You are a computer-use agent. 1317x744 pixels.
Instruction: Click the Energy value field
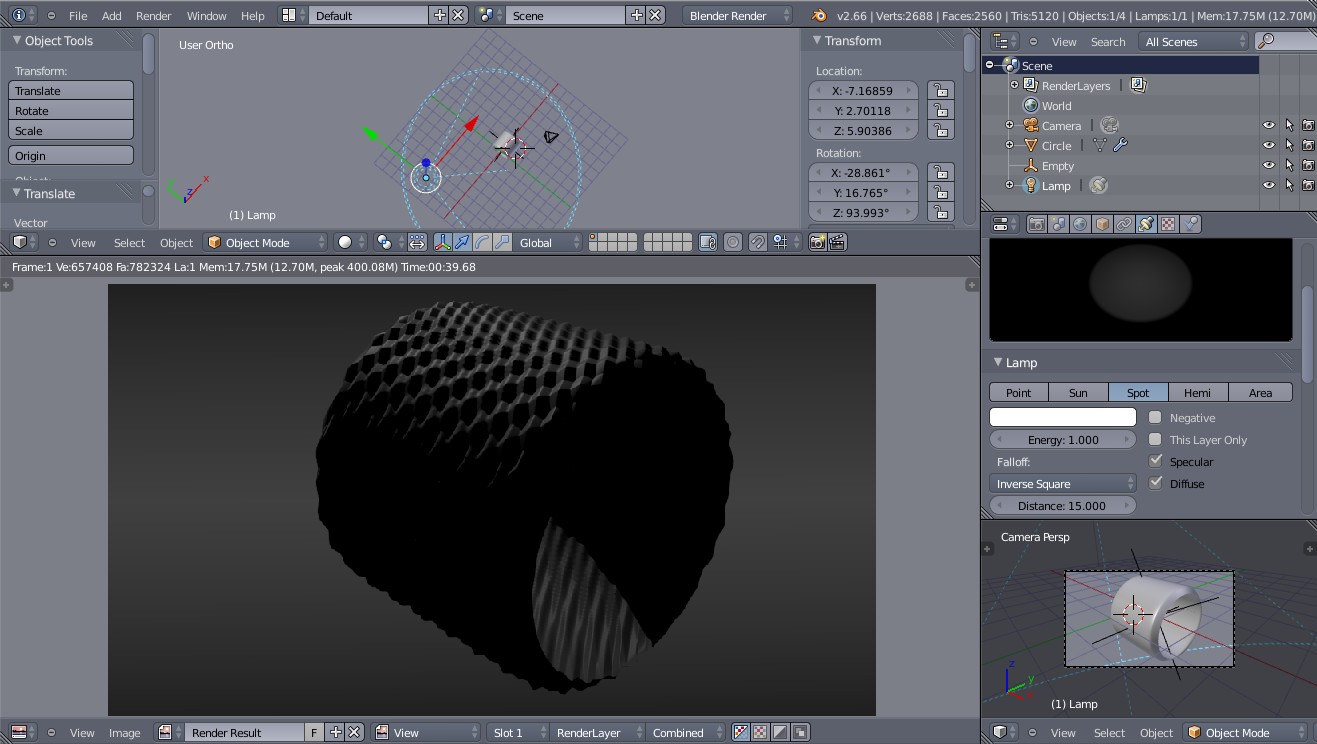1062,440
